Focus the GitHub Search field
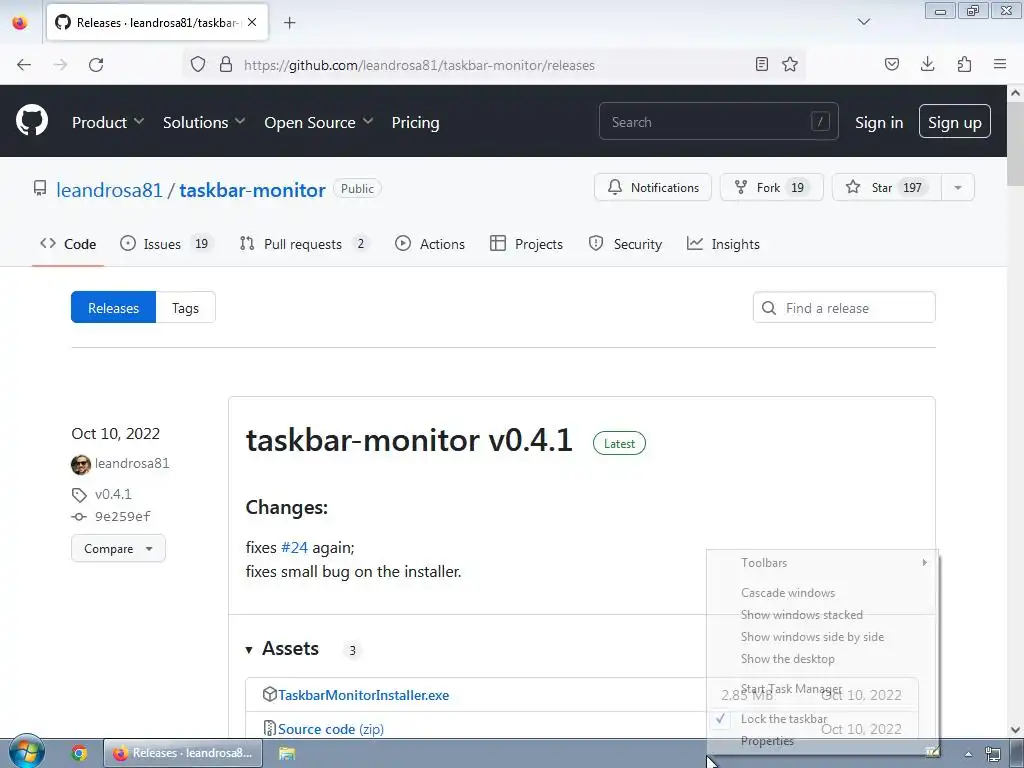Image resolution: width=1024 pixels, height=768 pixels. click(x=718, y=121)
